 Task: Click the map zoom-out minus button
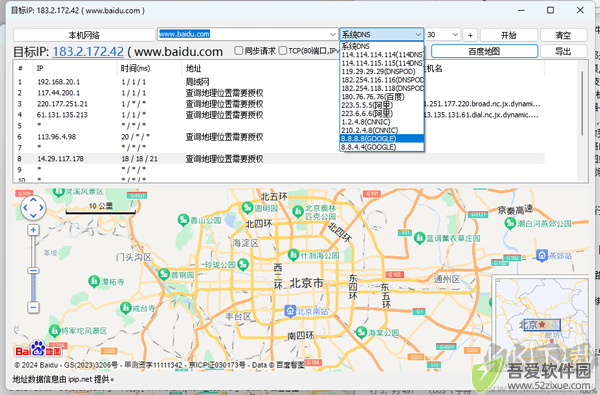click(x=33, y=307)
